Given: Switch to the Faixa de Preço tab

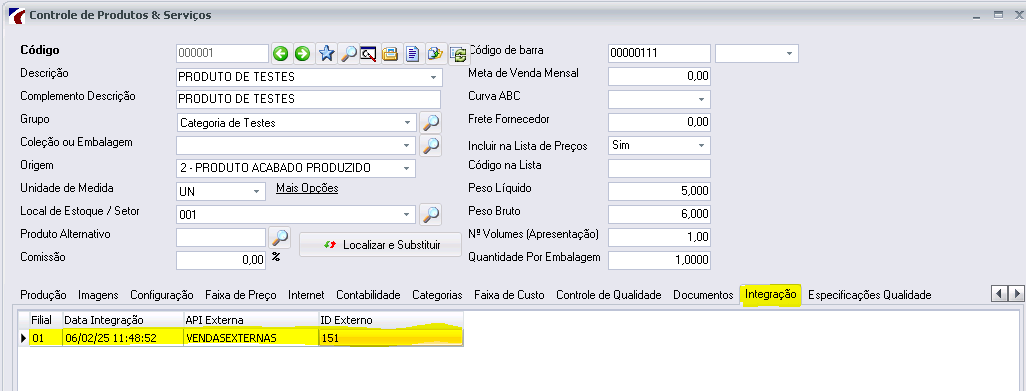Looking at the screenshot, I should point(241,295).
